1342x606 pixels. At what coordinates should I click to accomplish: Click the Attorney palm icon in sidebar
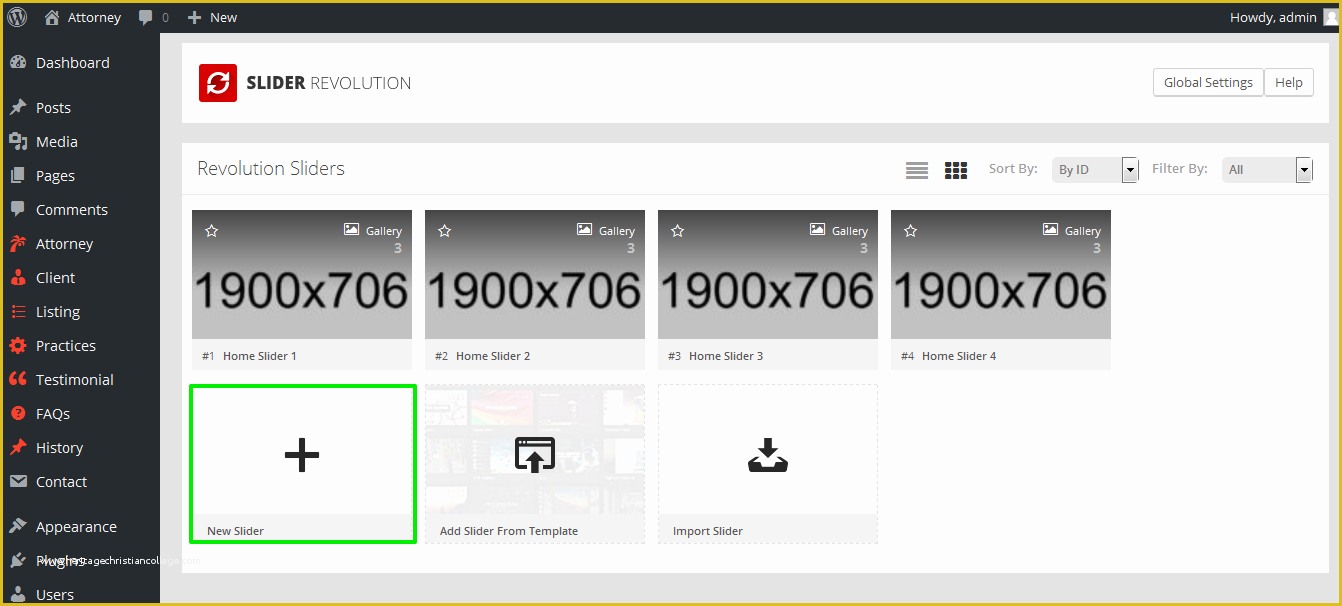click(x=18, y=243)
